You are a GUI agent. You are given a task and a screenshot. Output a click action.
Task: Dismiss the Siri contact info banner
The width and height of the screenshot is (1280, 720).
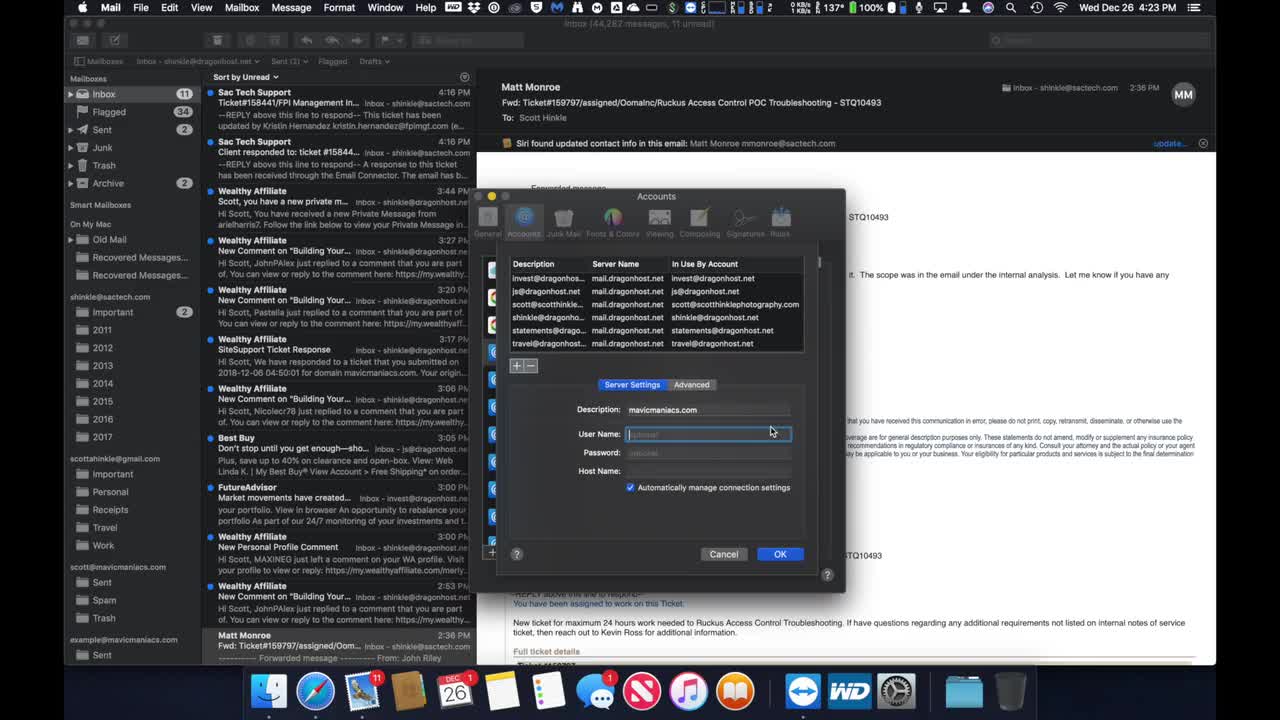tap(1203, 143)
